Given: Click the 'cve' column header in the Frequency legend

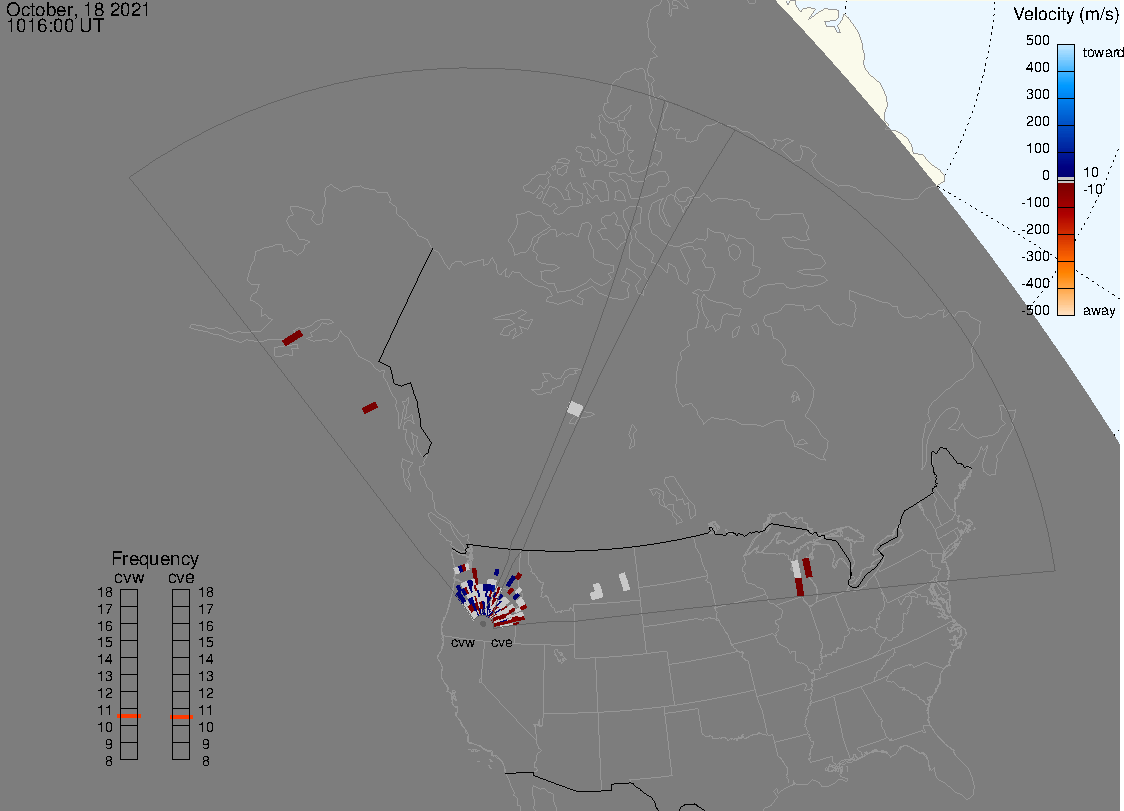Looking at the screenshot, I should 181,577.
